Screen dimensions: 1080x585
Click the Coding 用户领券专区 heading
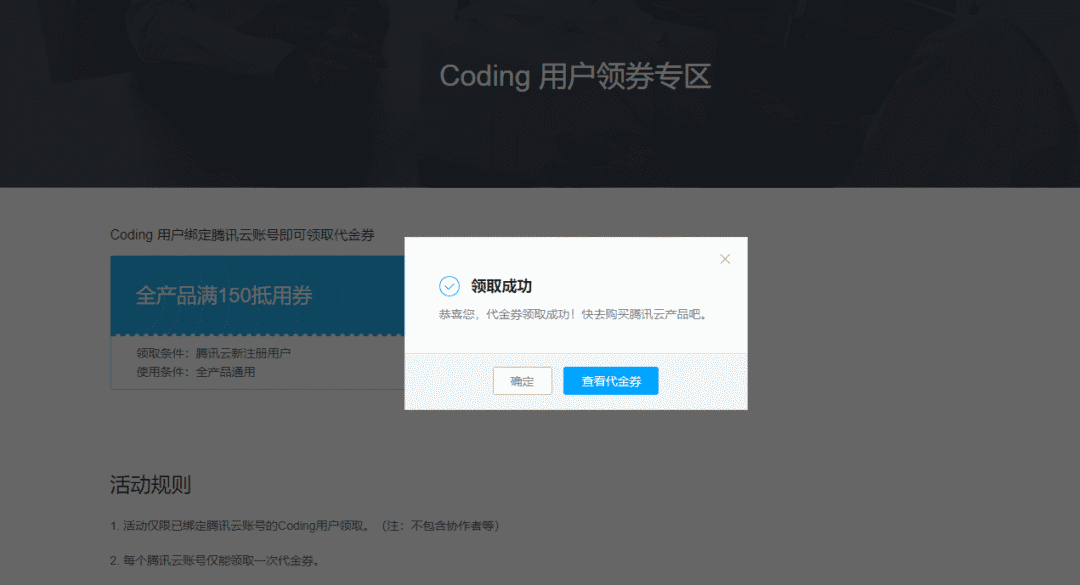pos(575,76)
